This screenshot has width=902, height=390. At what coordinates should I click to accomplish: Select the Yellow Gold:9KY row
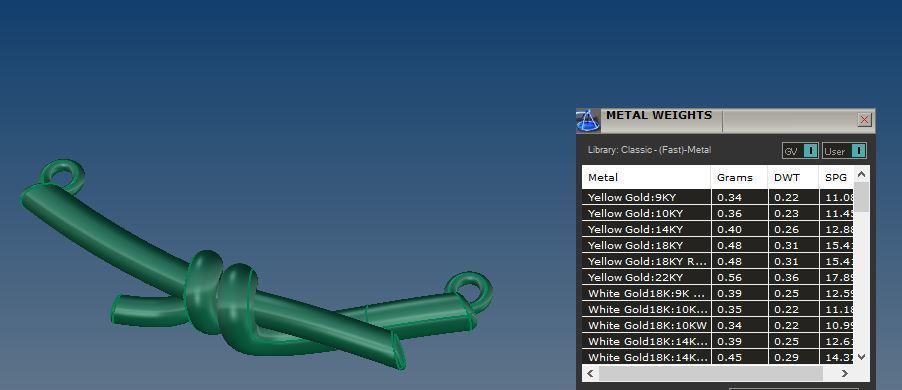(x=718, y=197)
